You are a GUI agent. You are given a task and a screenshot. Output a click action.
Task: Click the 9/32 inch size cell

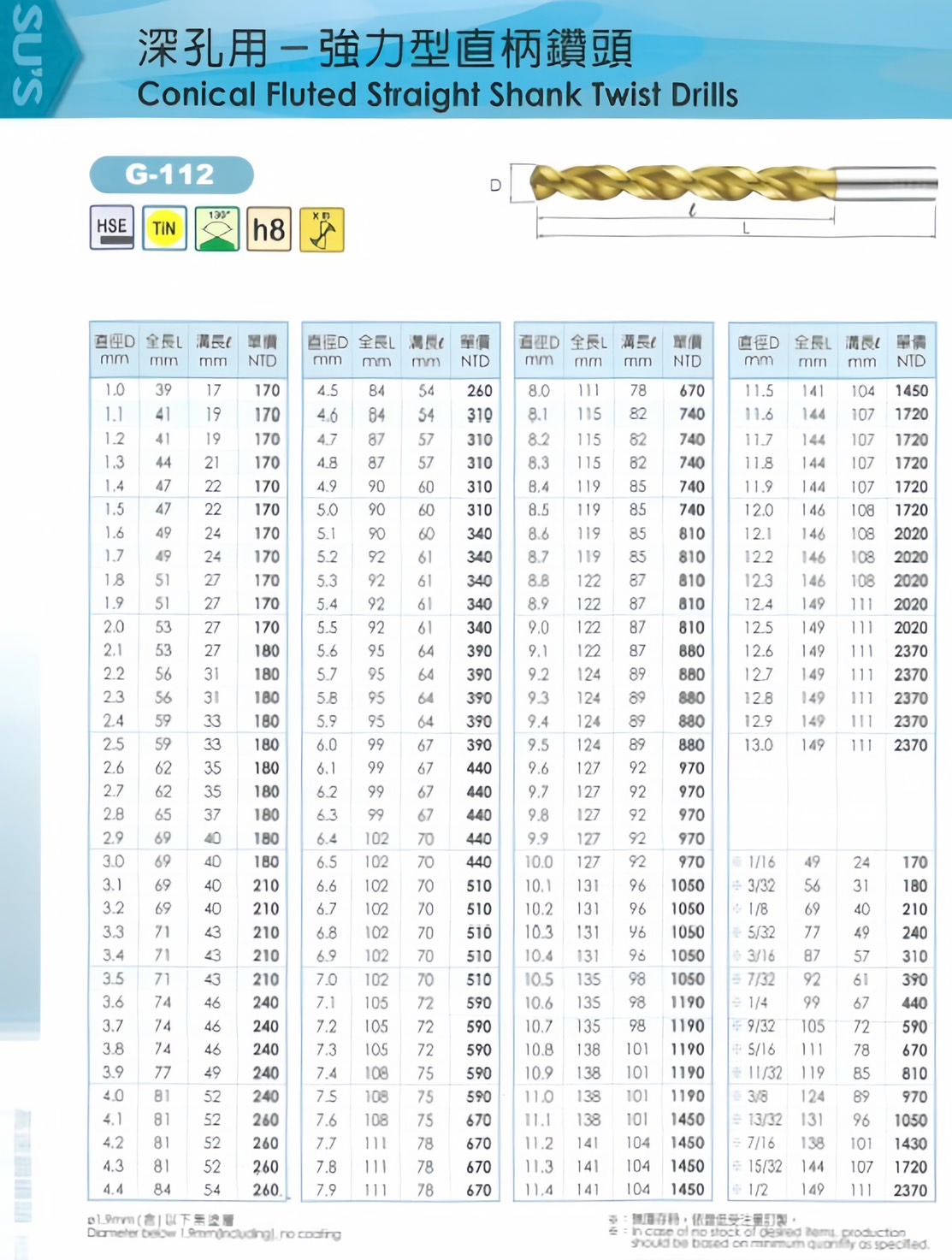click(761, 1026)
